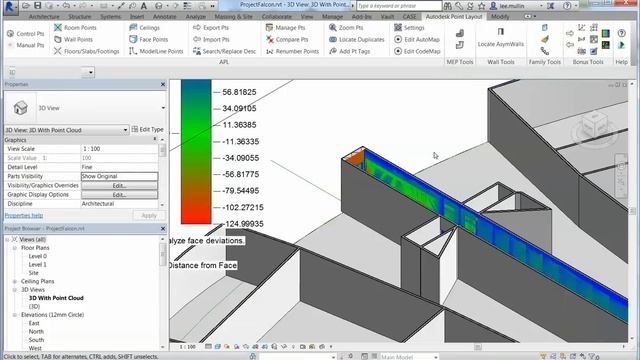Open the Collaborate tab
Screen dimensions: 640x360
tap(277, 17)
